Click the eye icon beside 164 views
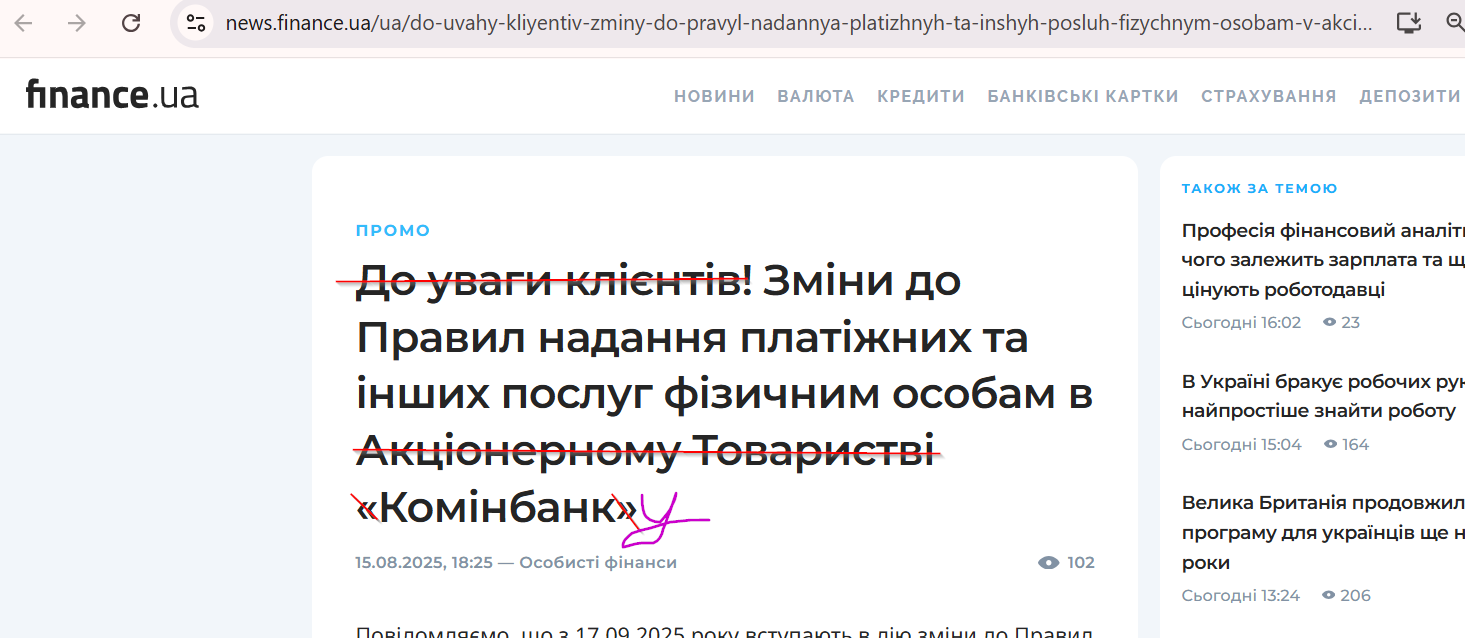The height and width of the screenshot is (638, 1465). tap(1329, 444)
